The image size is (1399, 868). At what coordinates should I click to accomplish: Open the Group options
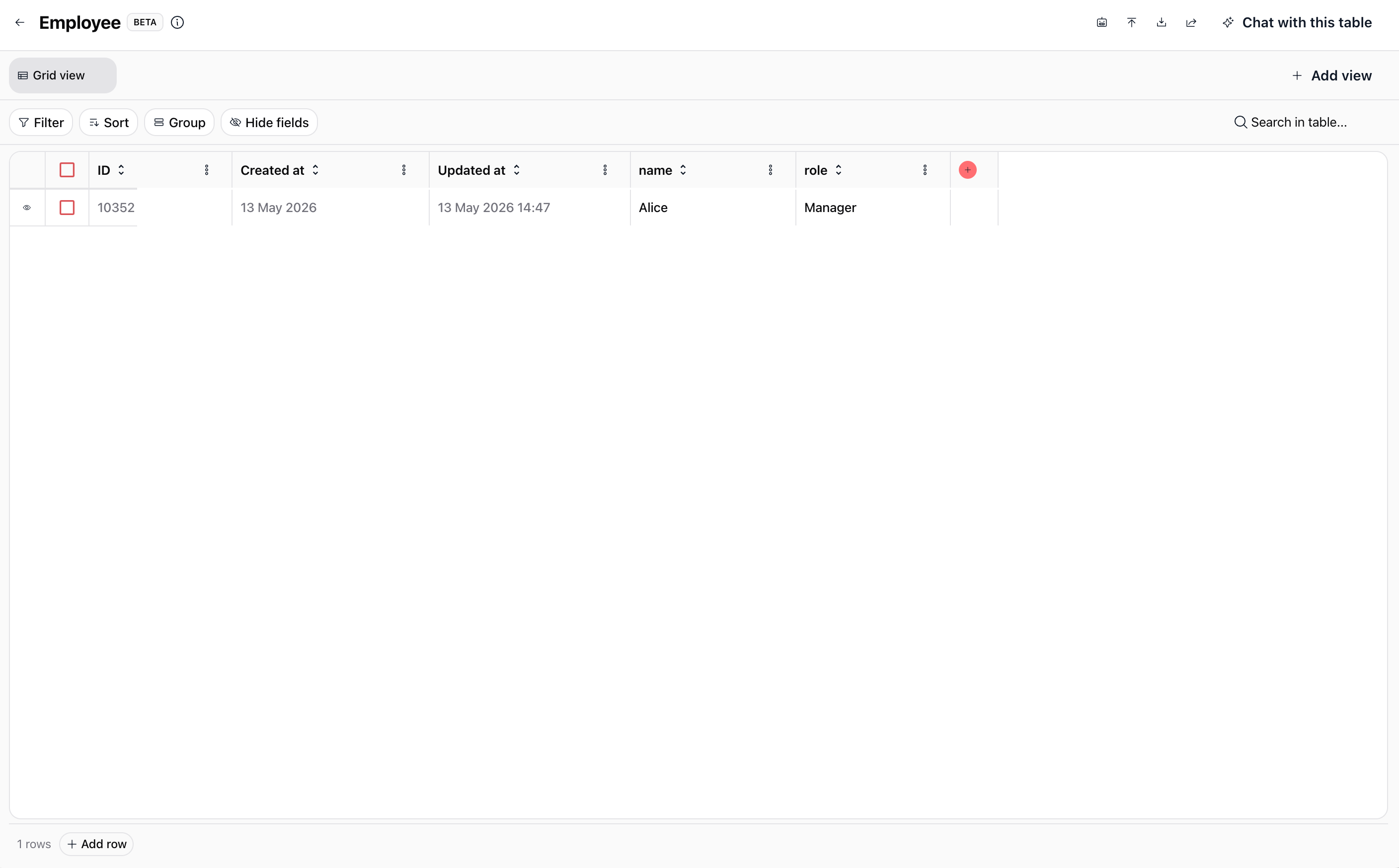click(x=179, y=122)
